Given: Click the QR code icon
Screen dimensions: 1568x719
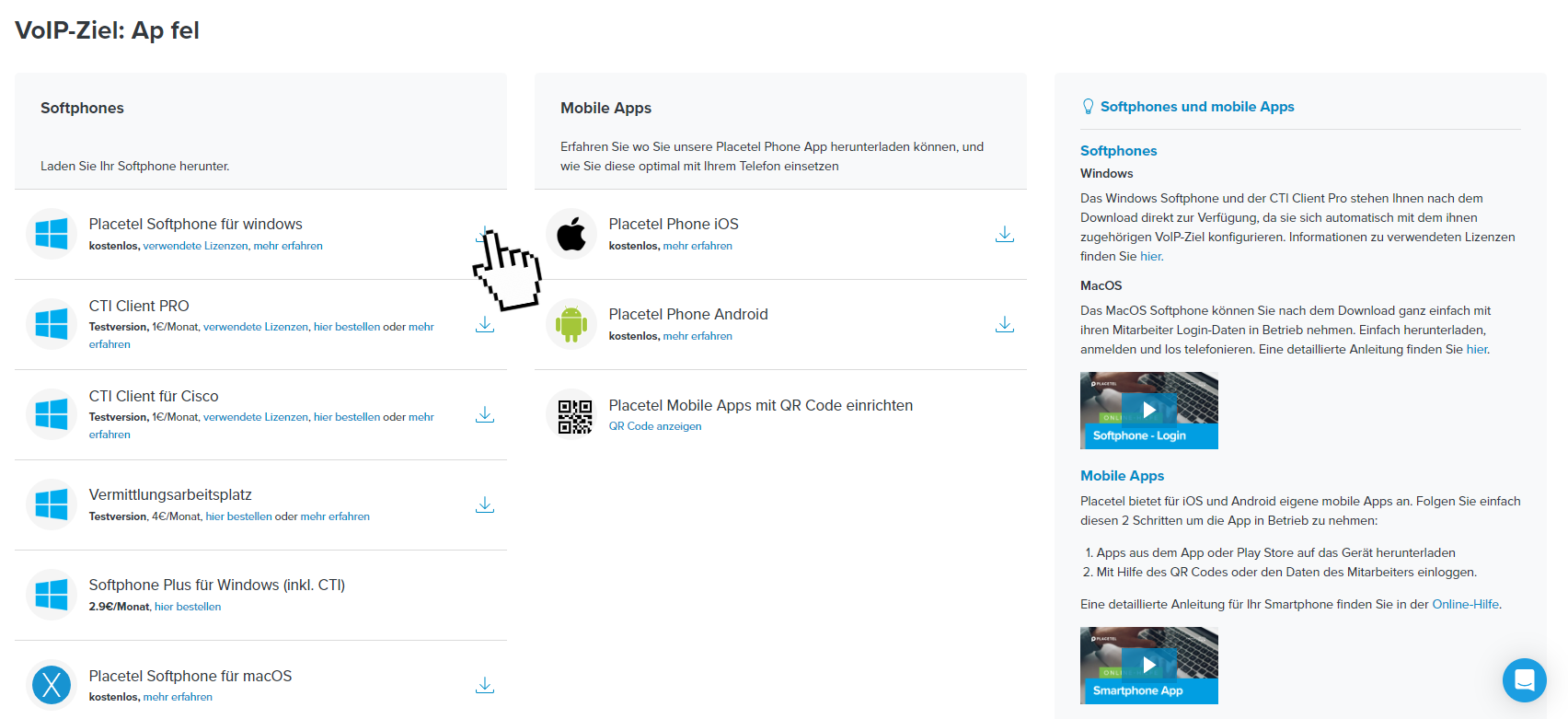Looking at the screenshot, I should pos(575,416).
